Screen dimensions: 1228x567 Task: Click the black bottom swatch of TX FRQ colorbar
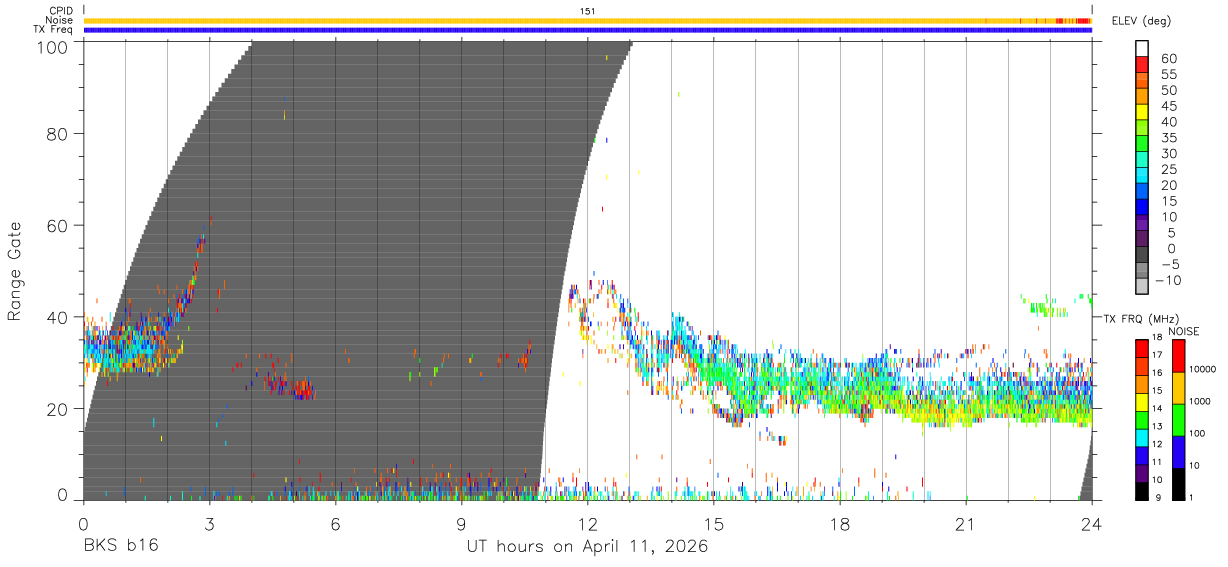click(x=1142, y=490)
